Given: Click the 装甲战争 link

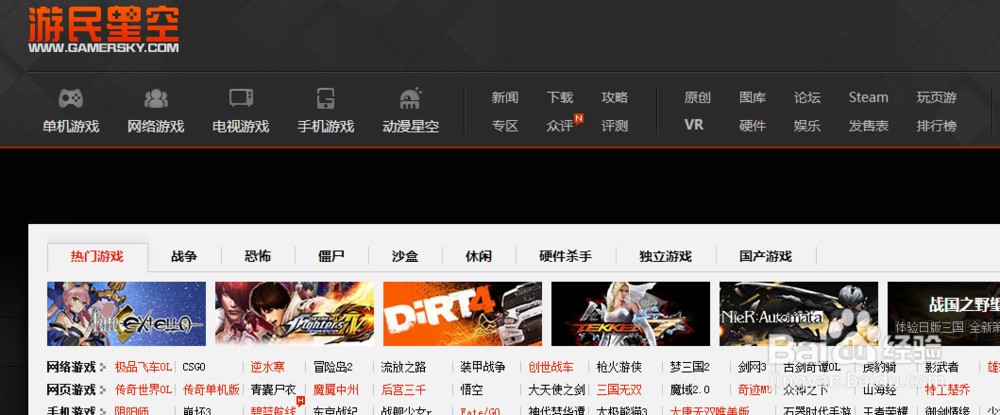Looking at the screenshot, I should click(483, 367).
